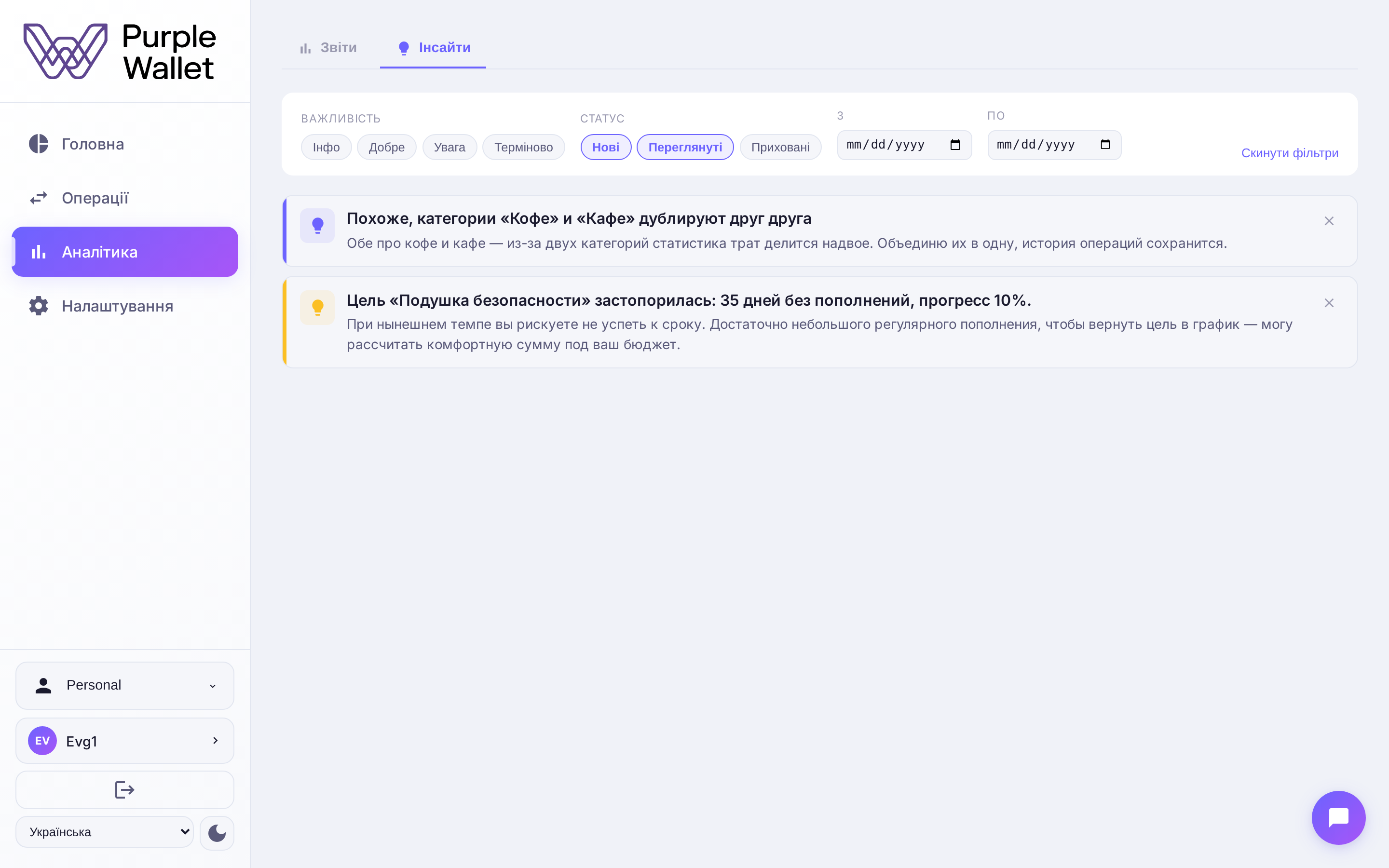Click the ПО end date field
The image size is (1389, 868).
tap(1054, 145)
